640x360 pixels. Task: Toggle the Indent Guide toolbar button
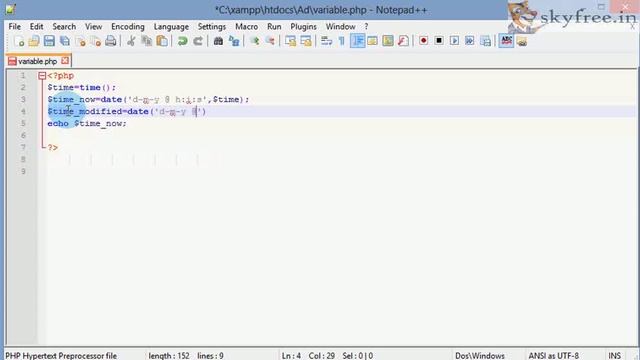pyautogui.click(x=357, y=41)
